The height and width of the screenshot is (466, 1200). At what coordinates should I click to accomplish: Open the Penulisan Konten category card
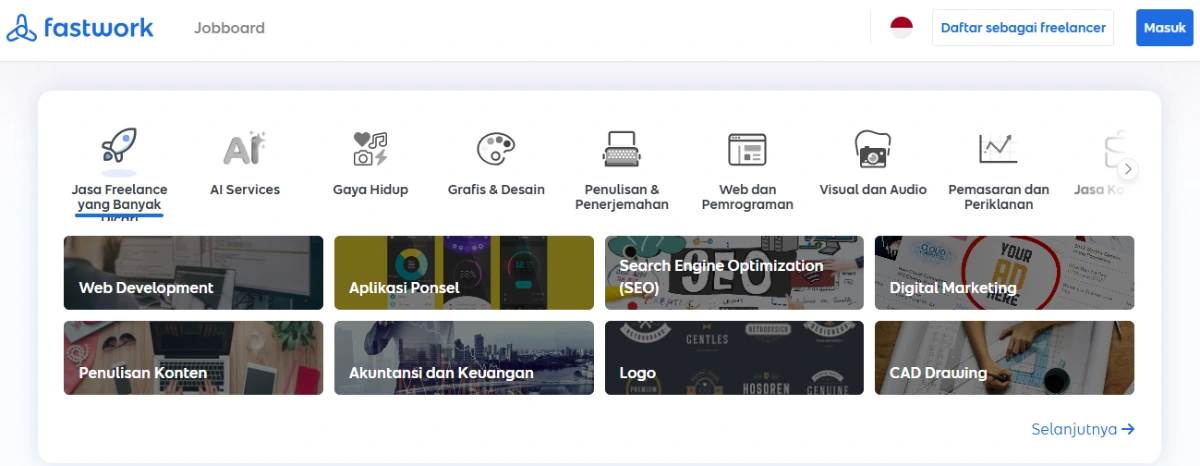point(193,357)
